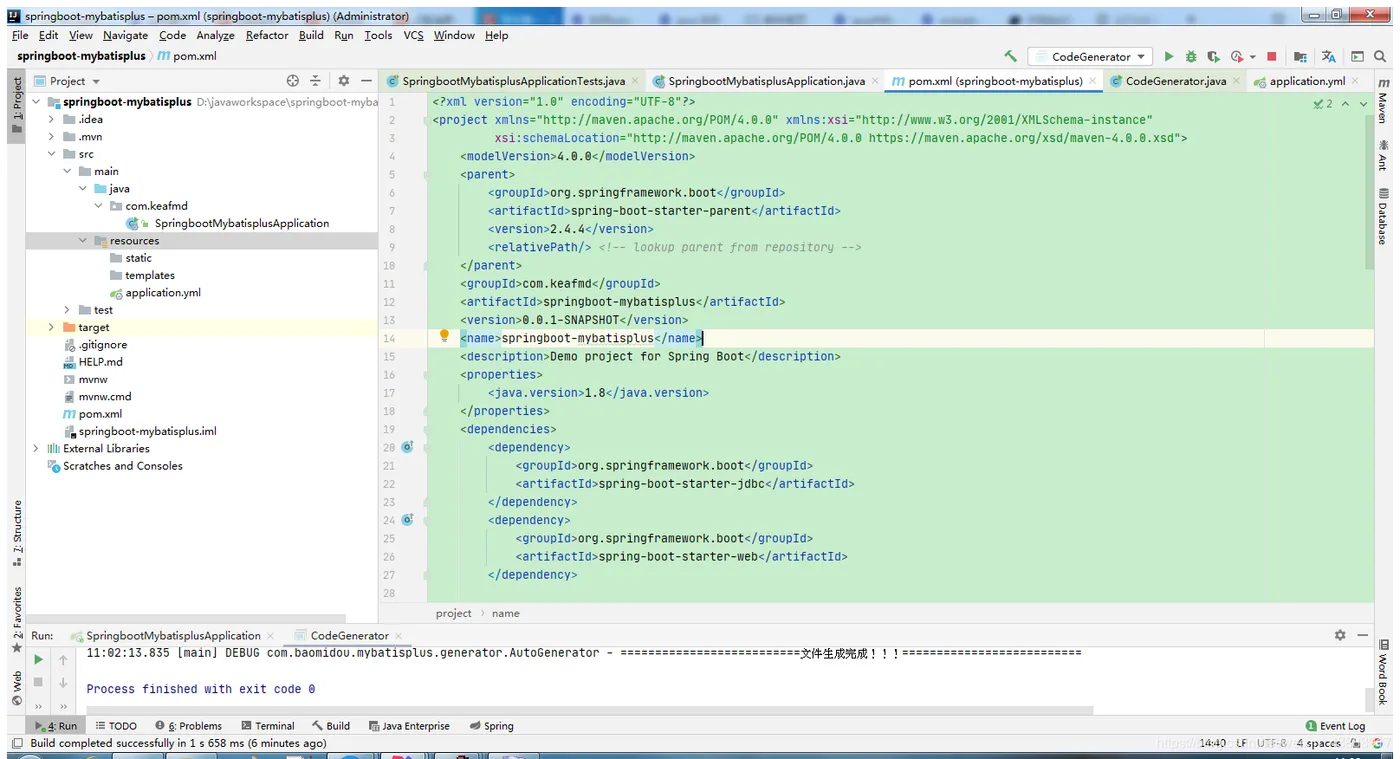Toggle the Maven side tool window

point(1384,101)
